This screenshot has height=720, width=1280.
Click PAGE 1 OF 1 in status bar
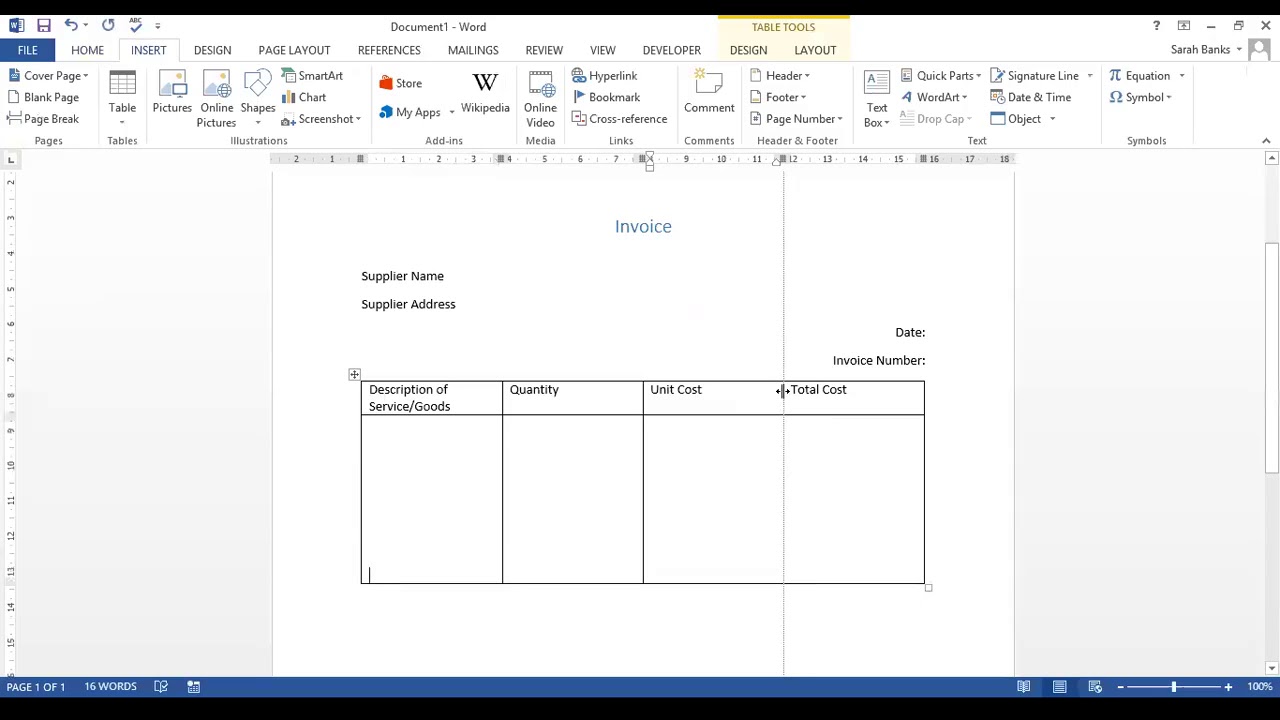tap(36, 687)
